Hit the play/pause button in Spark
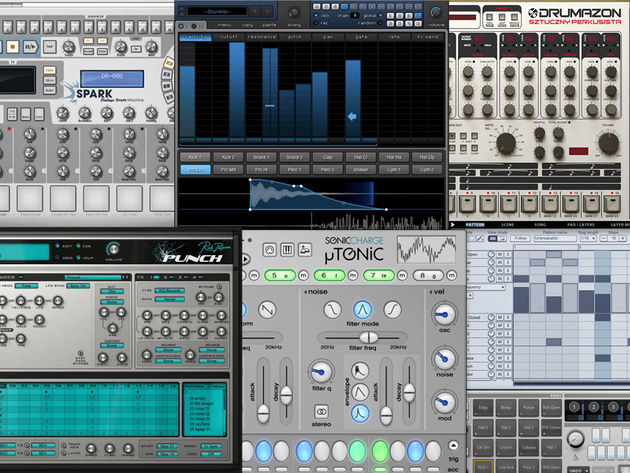The image size is (630, 473). click(31, 47)
